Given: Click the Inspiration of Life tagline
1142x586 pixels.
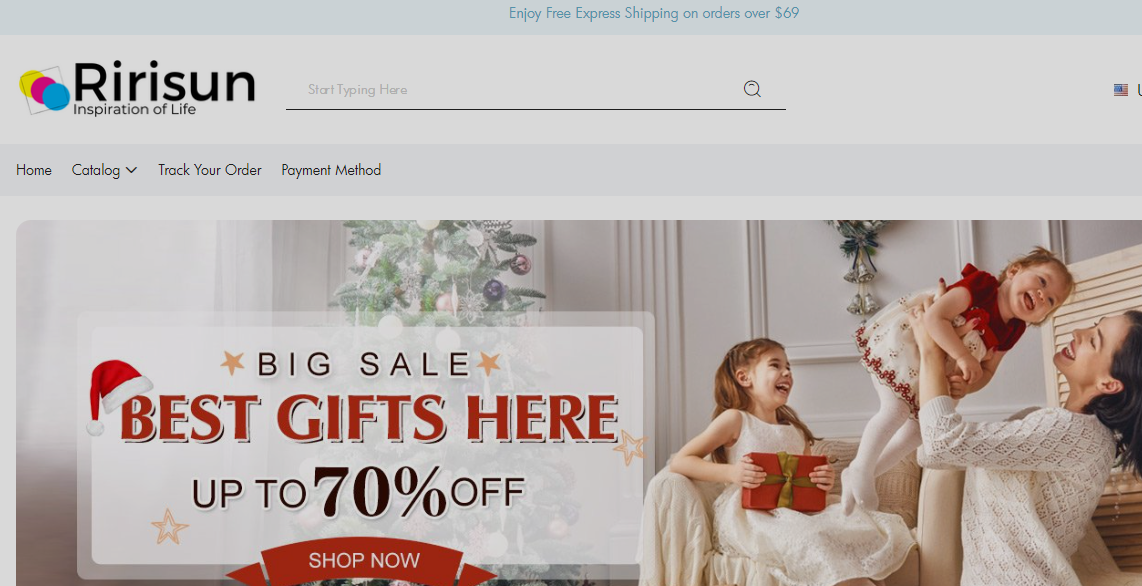Looking at the screenshot, I should pyautogui.click(x=135, y=110).
